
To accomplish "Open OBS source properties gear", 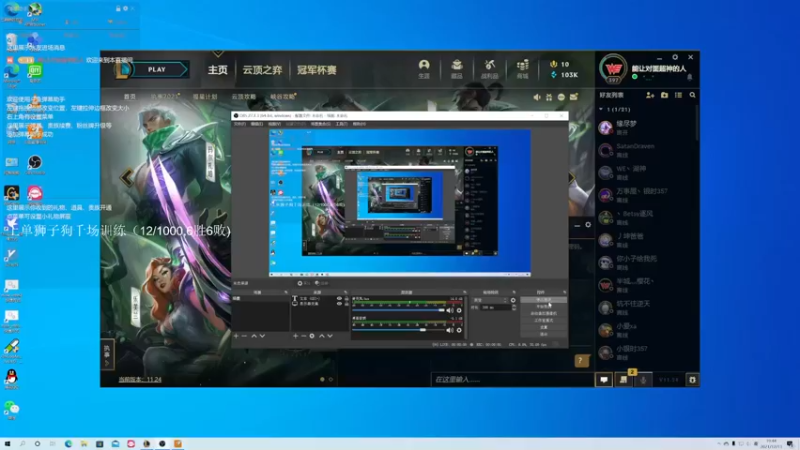I will (312, 336).
